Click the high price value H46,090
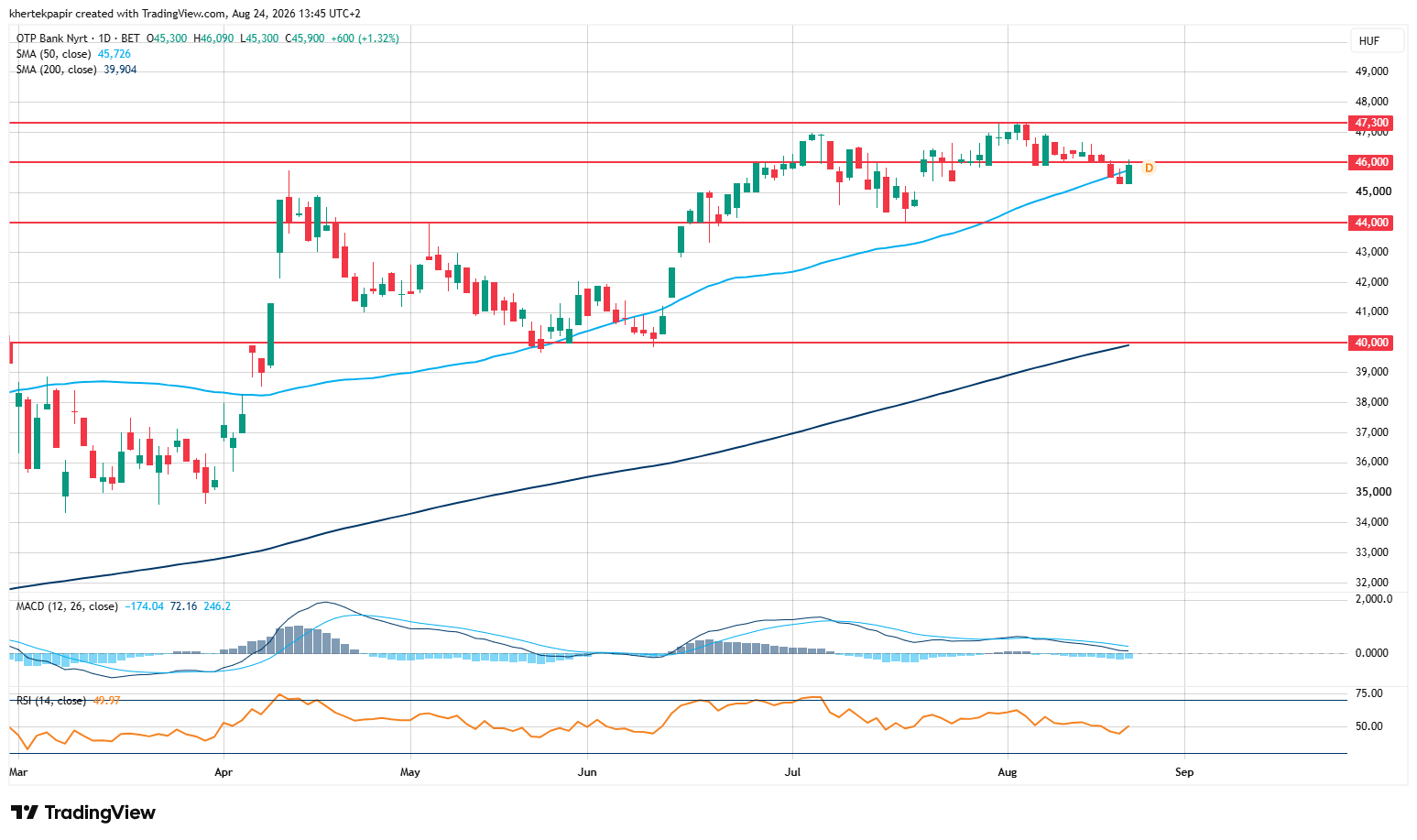This screenshot has height=840, width=1417. pyautogui.click(x=213, y=38)
